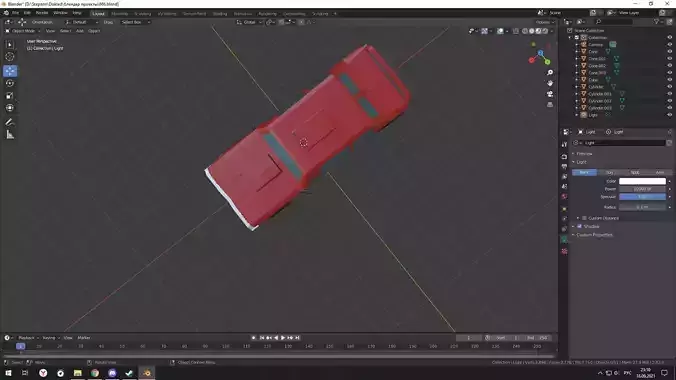Toggle the Shadow checkbox
This screenshot has width=676, height=380.
[579, 226]
